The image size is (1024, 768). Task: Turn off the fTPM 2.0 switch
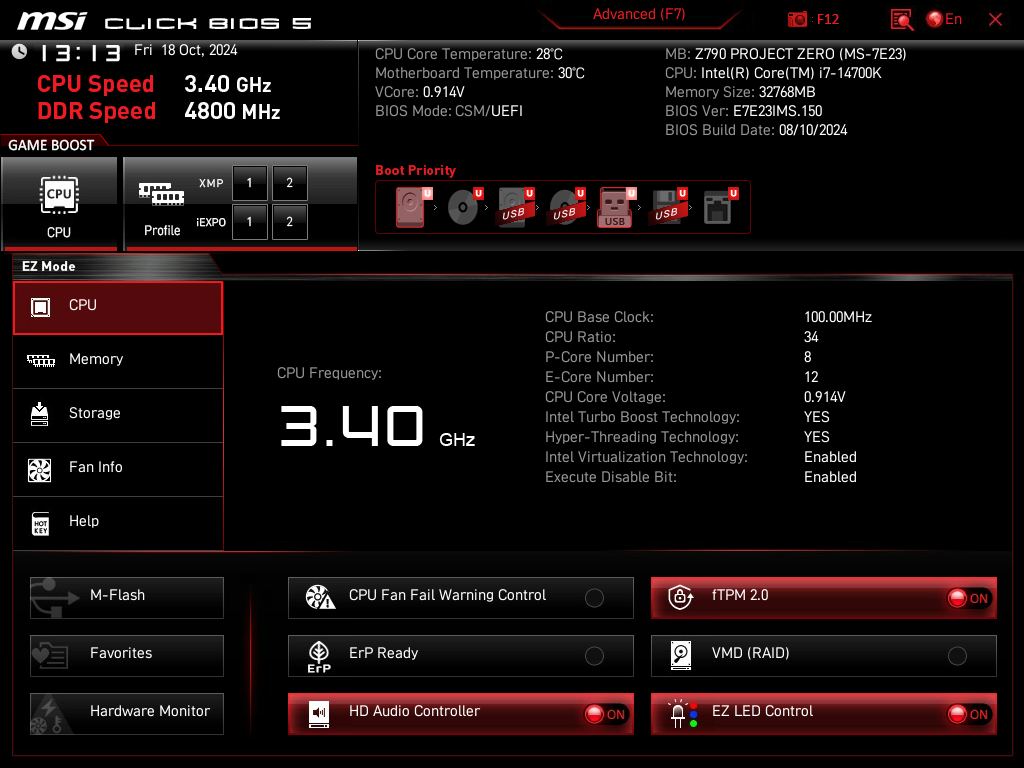969,598
